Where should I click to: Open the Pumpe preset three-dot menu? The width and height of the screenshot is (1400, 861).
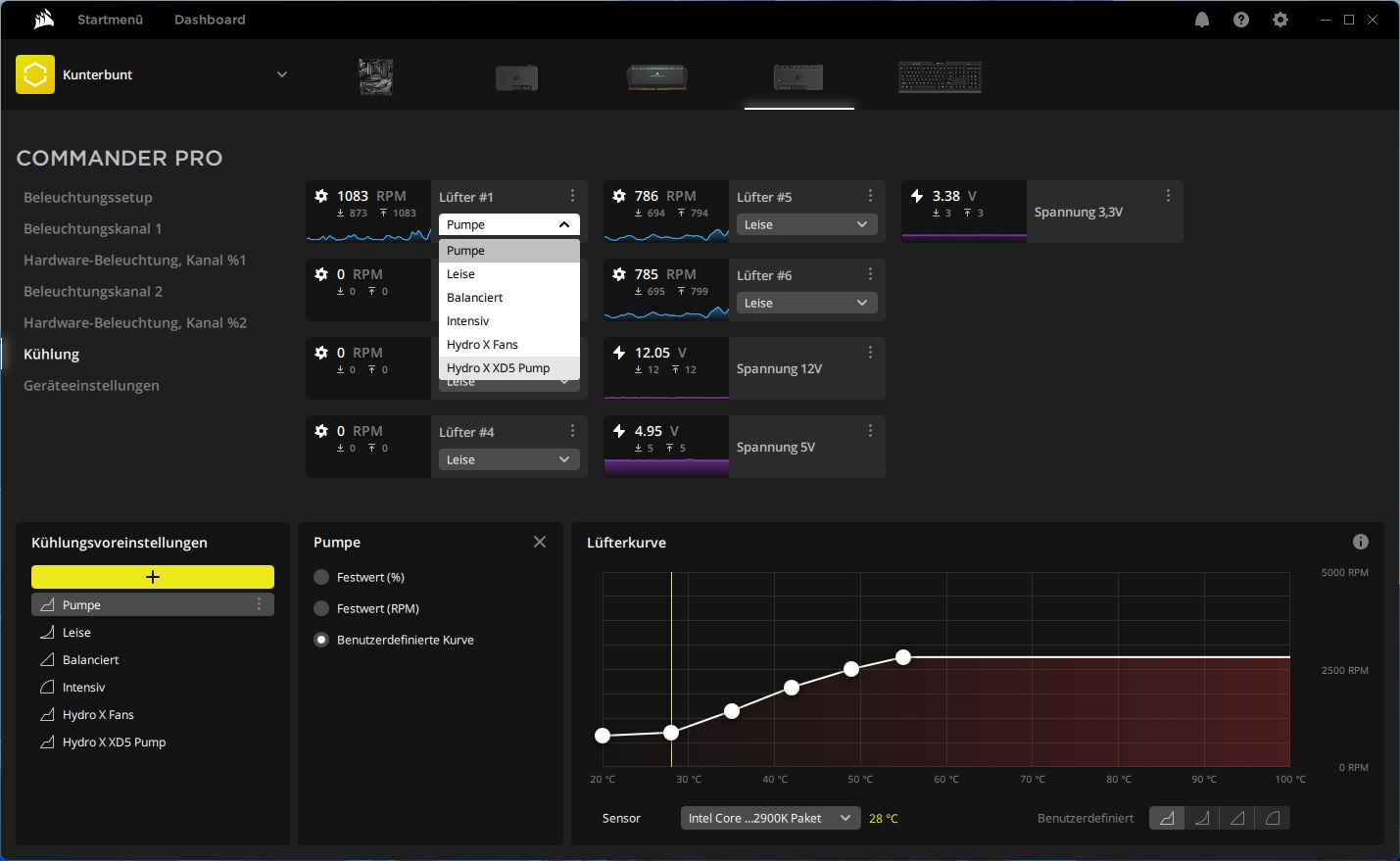coord(260,604)
